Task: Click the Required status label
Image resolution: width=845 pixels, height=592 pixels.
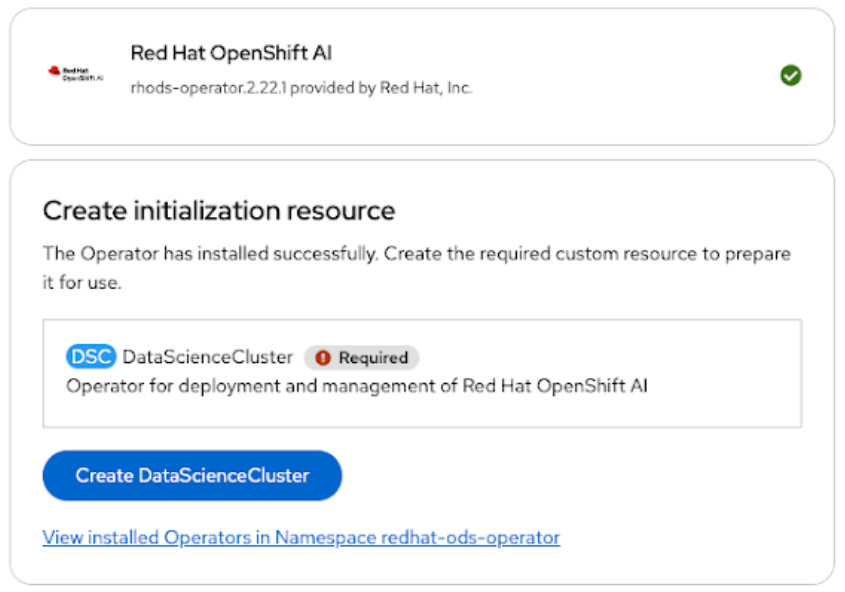Action: pos(372,358)
